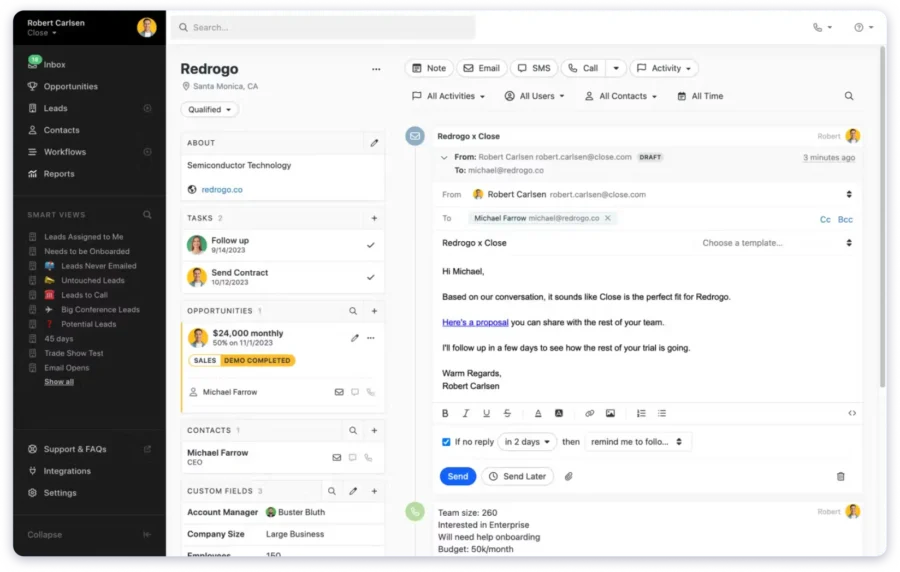Open Choose a template selector
Screen dimensions: 900x572
777,243
